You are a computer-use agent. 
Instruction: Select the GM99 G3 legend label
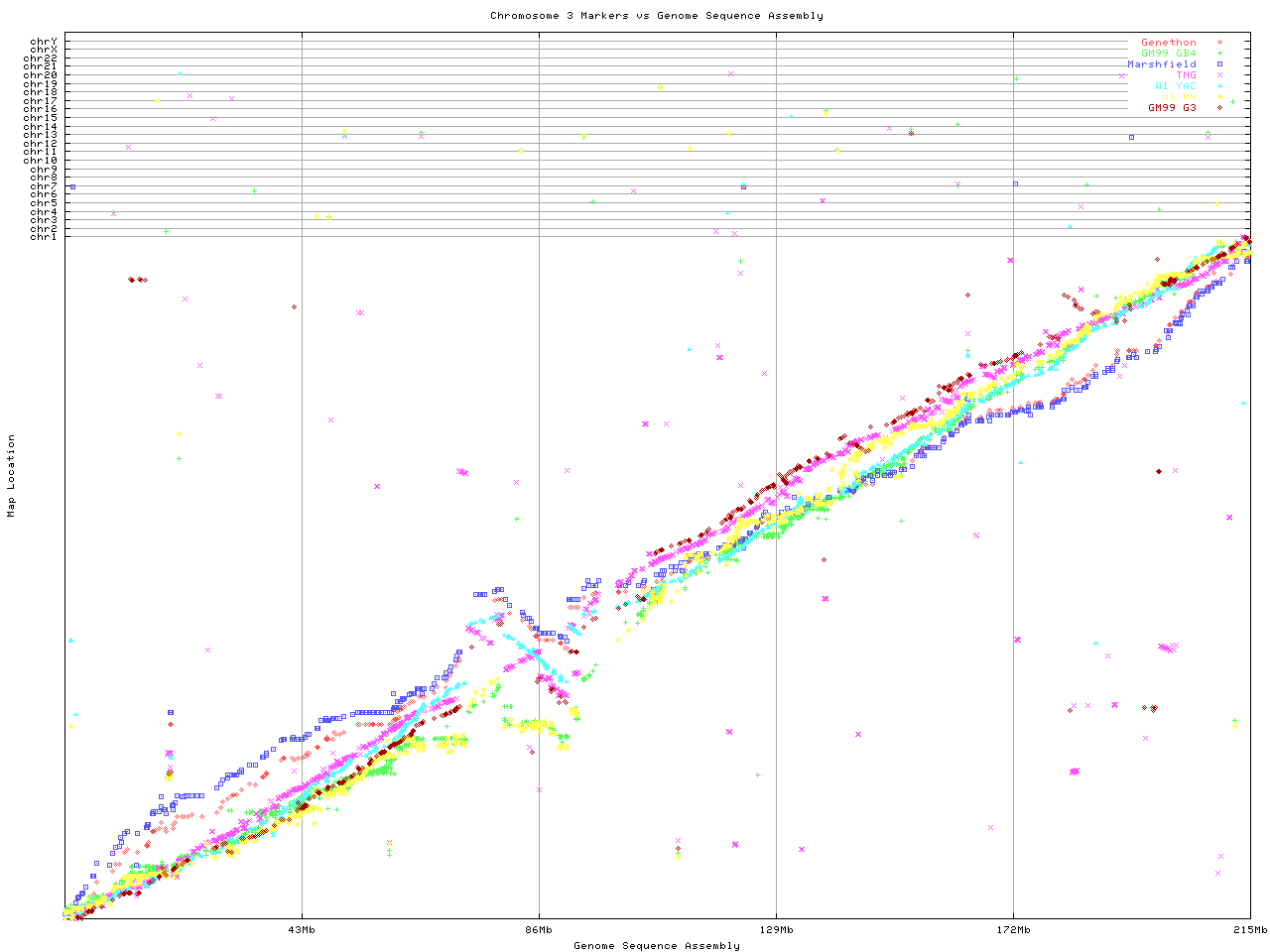(x=1172, y=107)
